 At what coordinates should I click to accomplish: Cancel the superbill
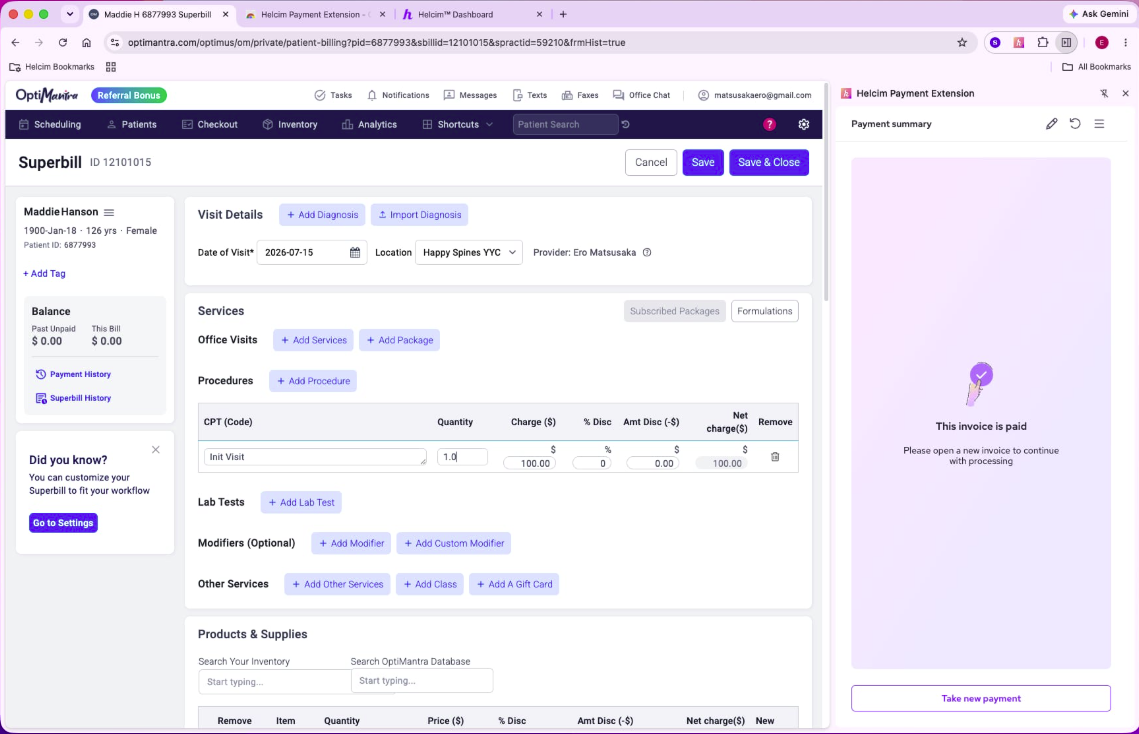[x=651, y=162]
